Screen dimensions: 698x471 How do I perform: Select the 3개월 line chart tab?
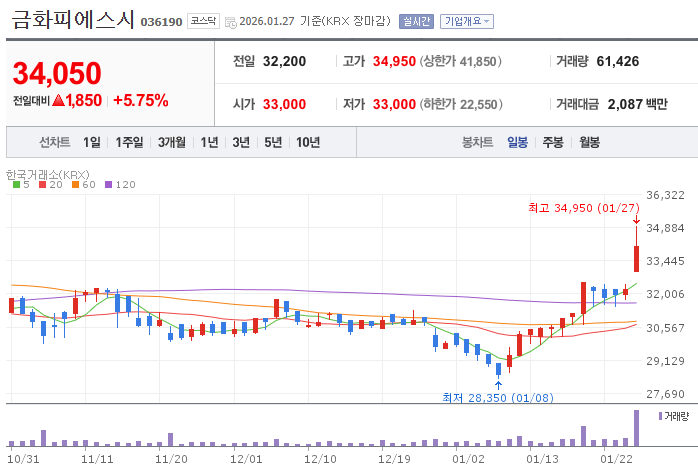[x=172, y=142]
